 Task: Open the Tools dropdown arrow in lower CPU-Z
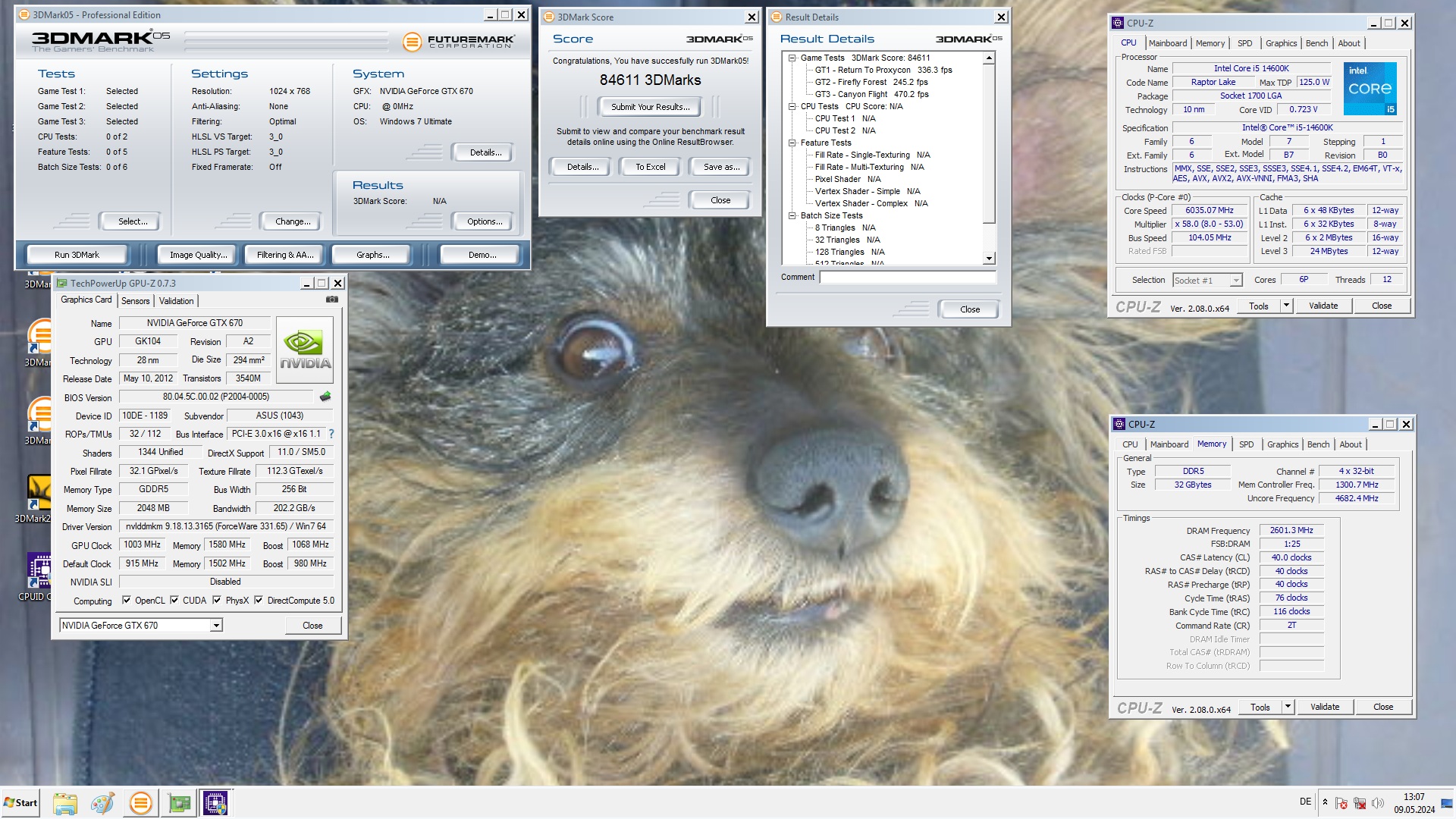(x=1288, y=707)
